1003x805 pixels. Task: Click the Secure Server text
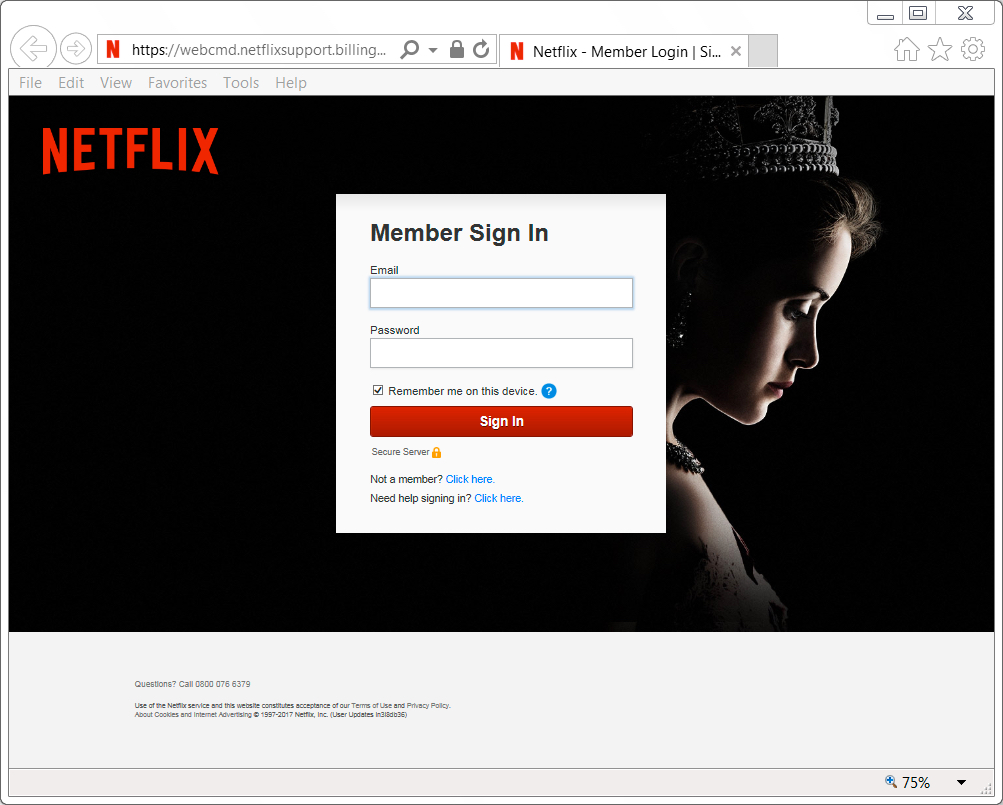pyautogui.click(x=400, y=452)
